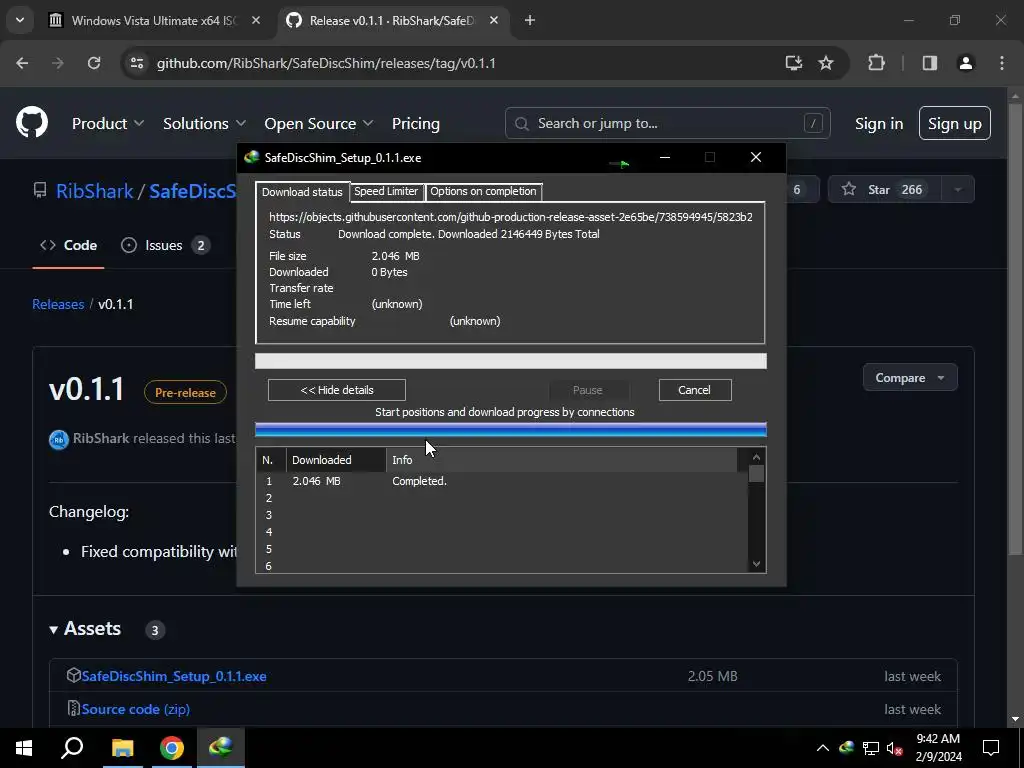Screen dimensions: 1024x768
Task: Click the disabled Pause button
Action: coord(588,390)
